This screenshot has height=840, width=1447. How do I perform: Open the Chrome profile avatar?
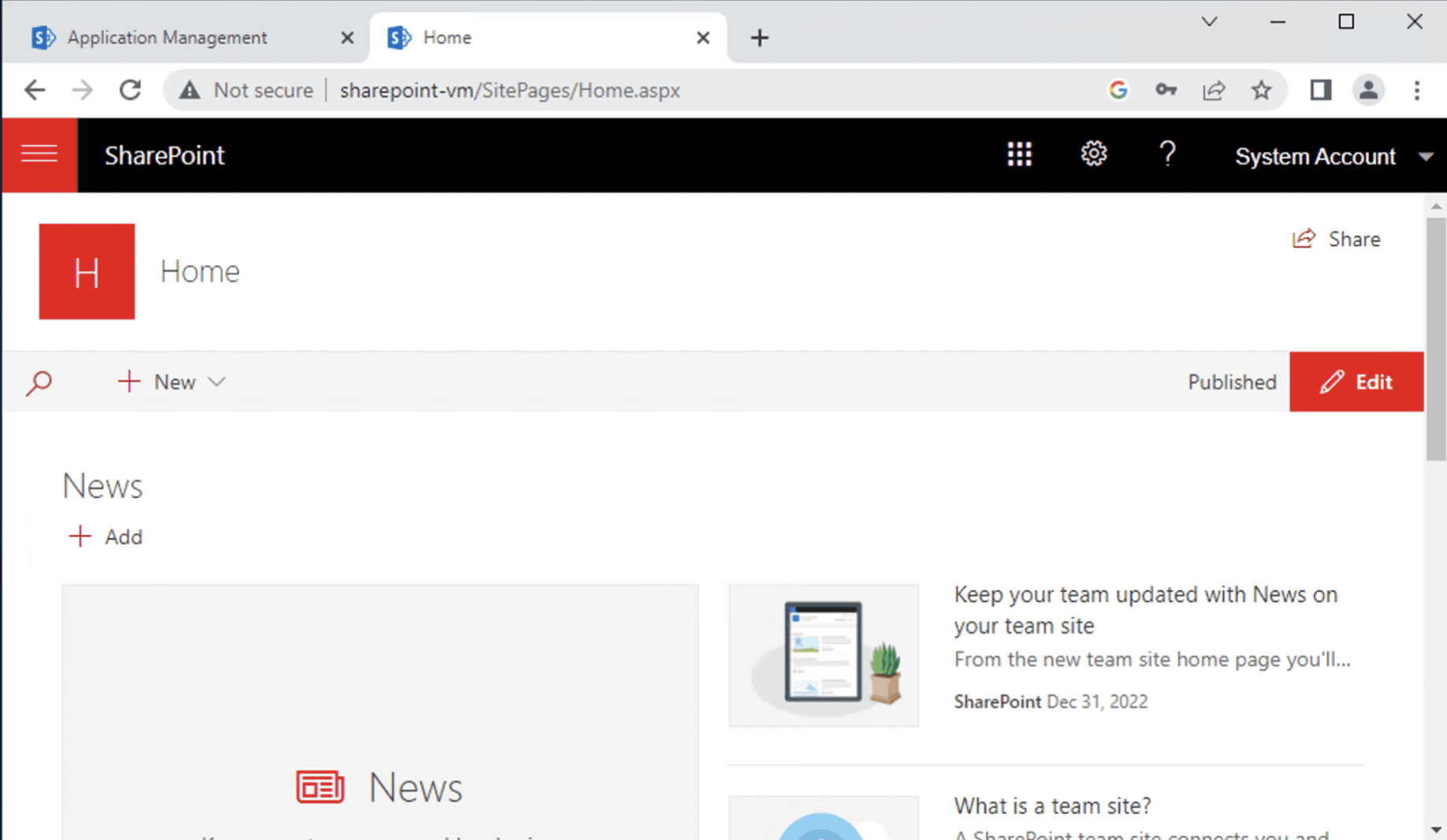[x=1369, y=91]
